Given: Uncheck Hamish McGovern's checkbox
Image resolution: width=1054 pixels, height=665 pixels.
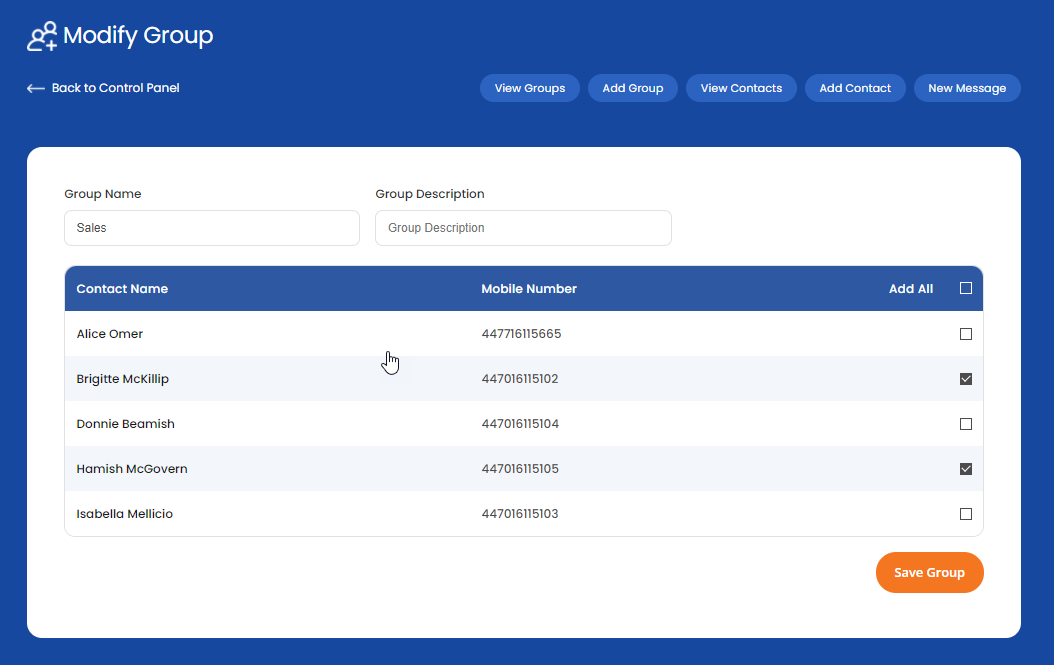Looking at the screenshot, I should tap(966, 469).
